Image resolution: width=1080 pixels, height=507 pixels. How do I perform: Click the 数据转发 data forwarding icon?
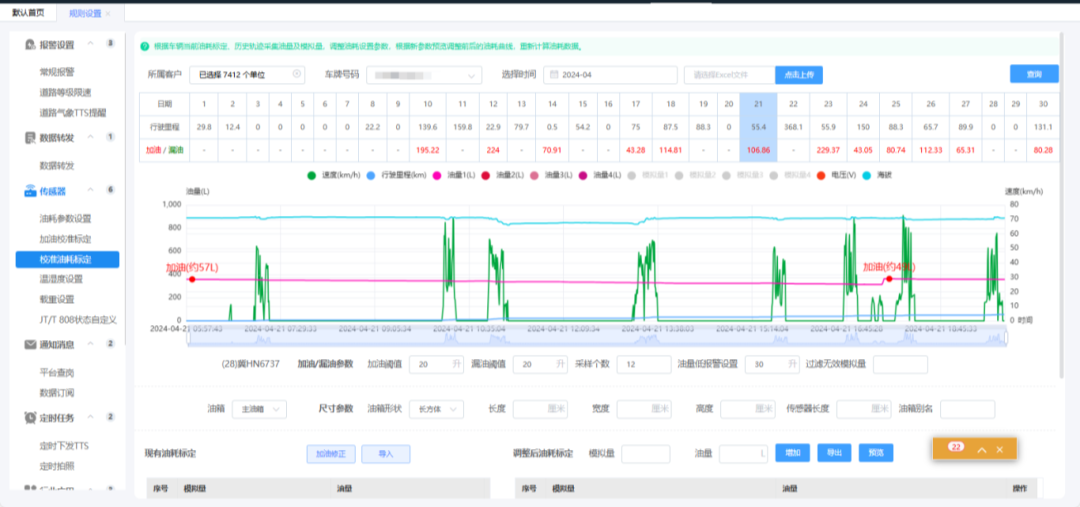click(30, 138)
